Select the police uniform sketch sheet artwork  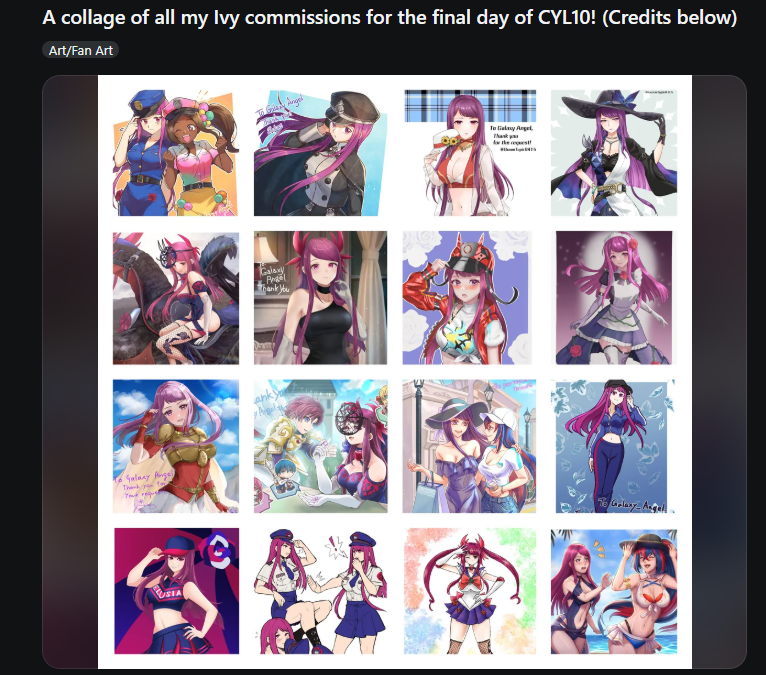(x=320, y=591)
